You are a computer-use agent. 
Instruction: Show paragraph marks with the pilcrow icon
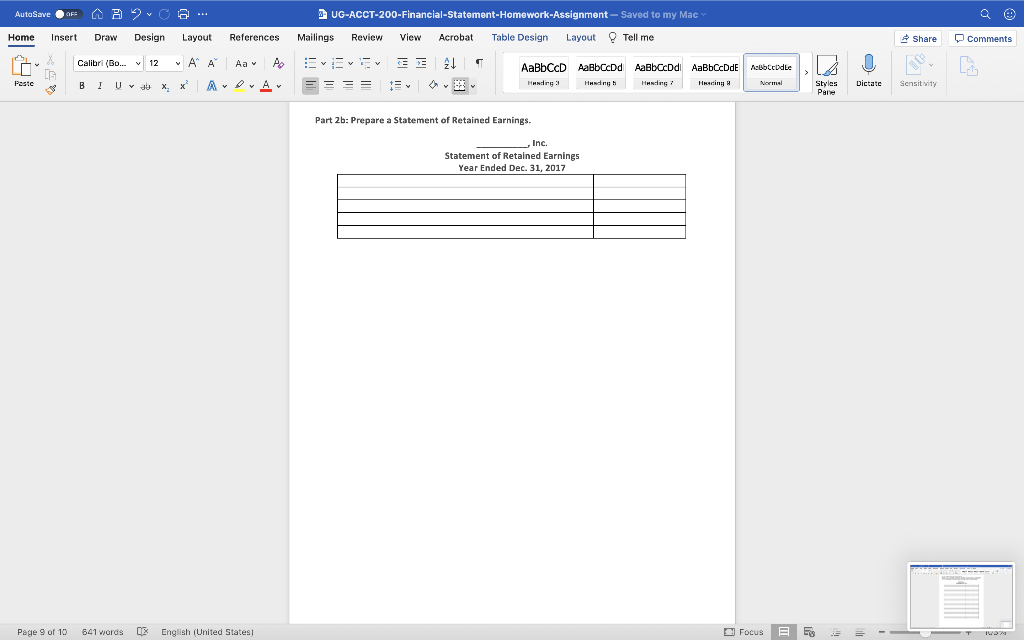click(479, 63)
